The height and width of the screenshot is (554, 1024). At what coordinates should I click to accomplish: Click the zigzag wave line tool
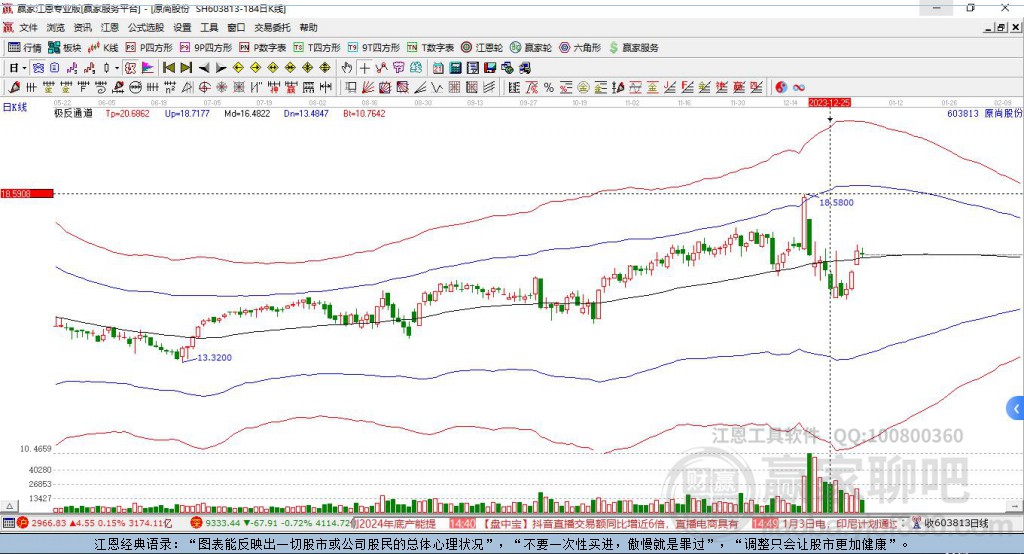(x=436, y=87)
